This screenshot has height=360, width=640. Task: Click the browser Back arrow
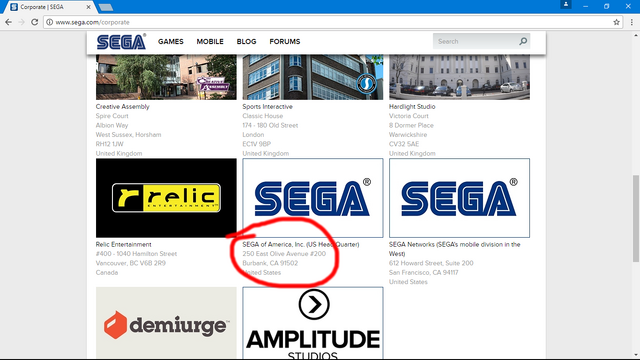8,22
